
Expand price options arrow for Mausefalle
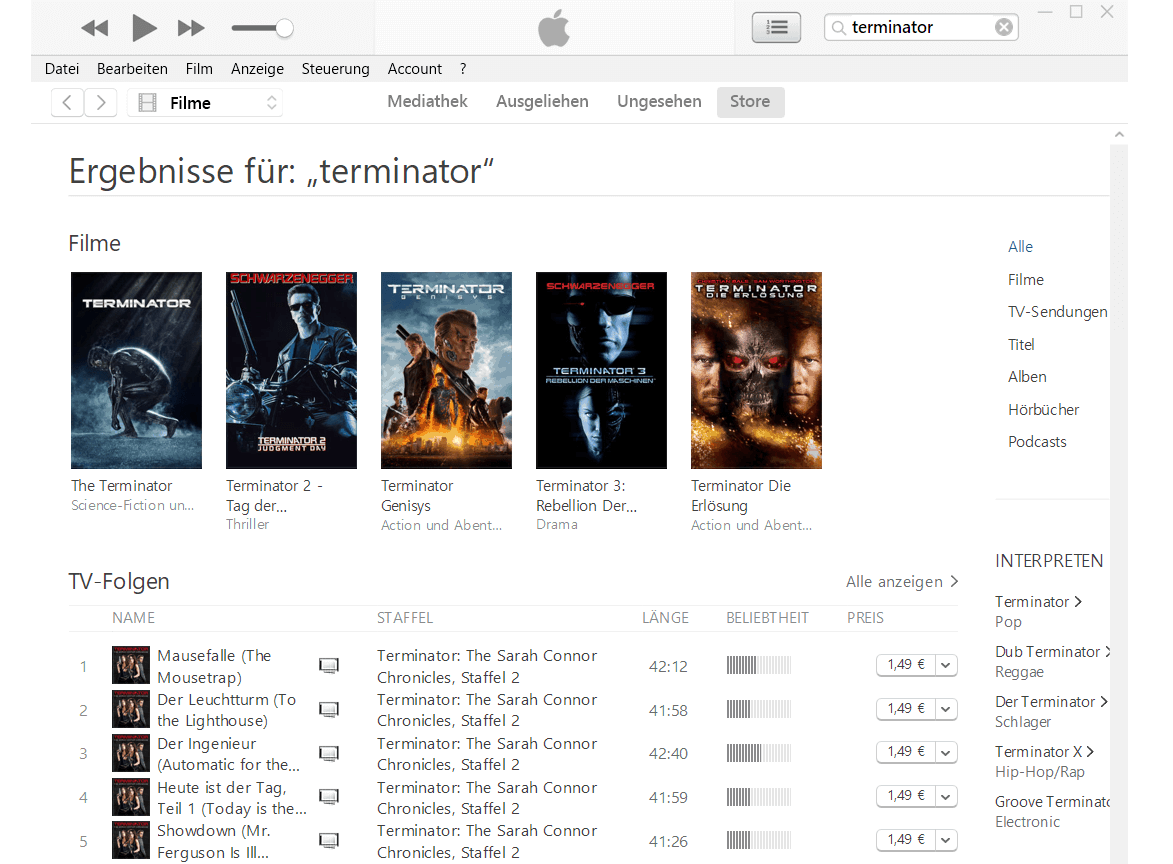pyautogui.click(x=946, y=665)
